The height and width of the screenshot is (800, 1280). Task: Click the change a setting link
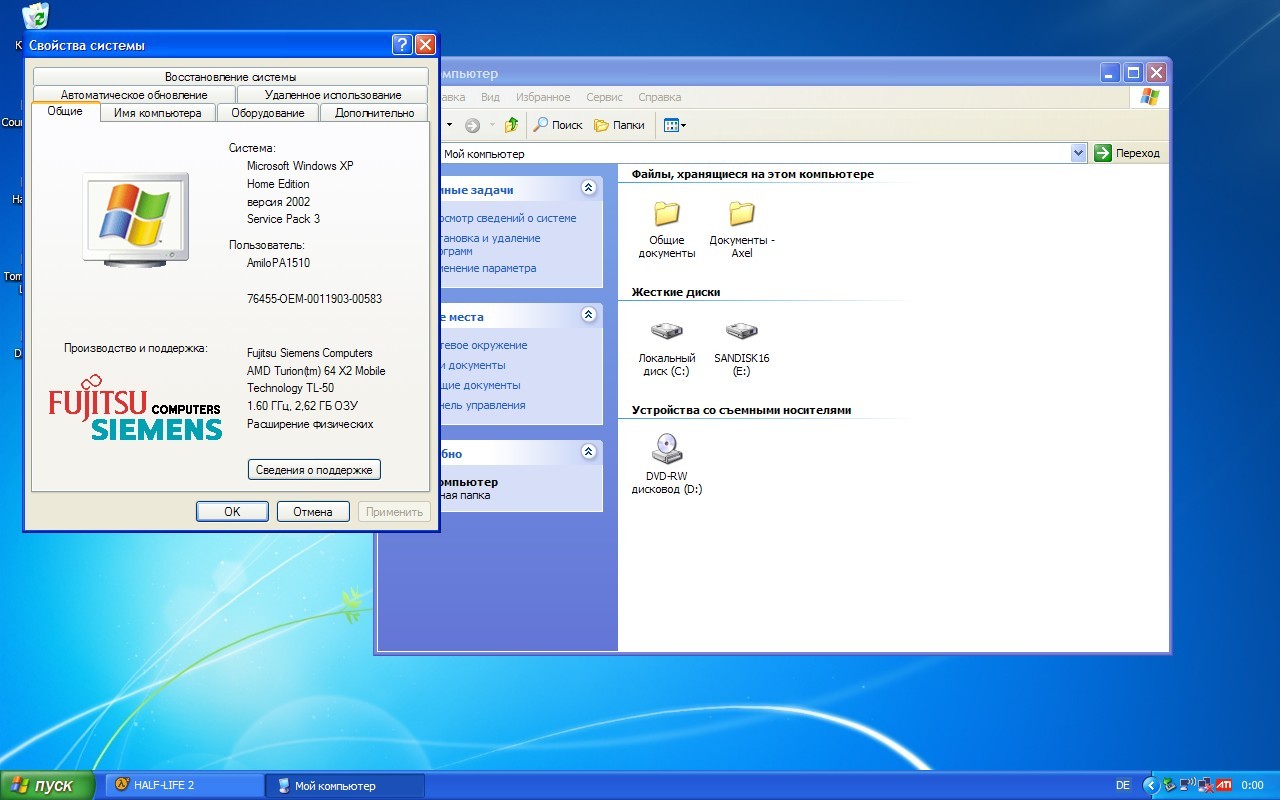[x=488, y=268]
